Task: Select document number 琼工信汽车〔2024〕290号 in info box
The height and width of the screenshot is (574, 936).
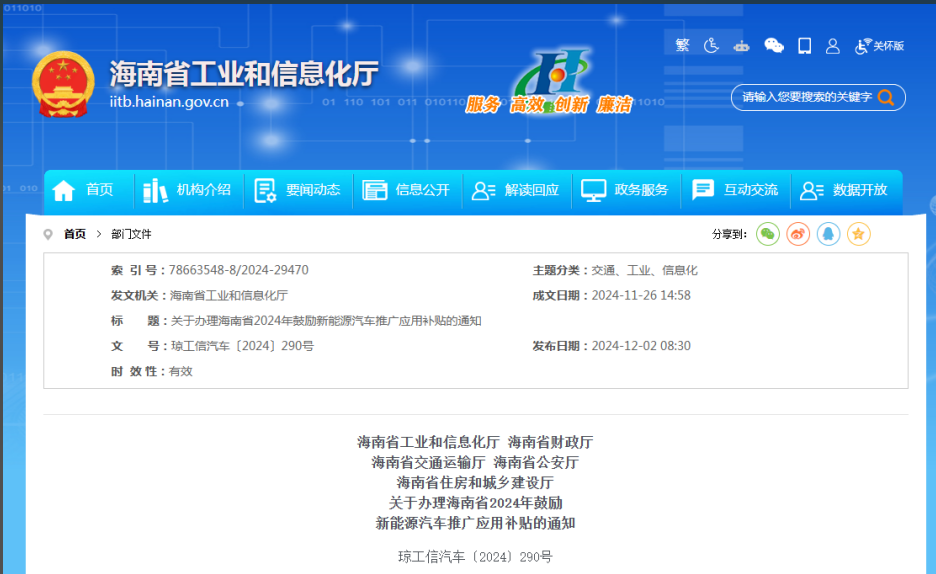Action: click(x=242, y=346)
